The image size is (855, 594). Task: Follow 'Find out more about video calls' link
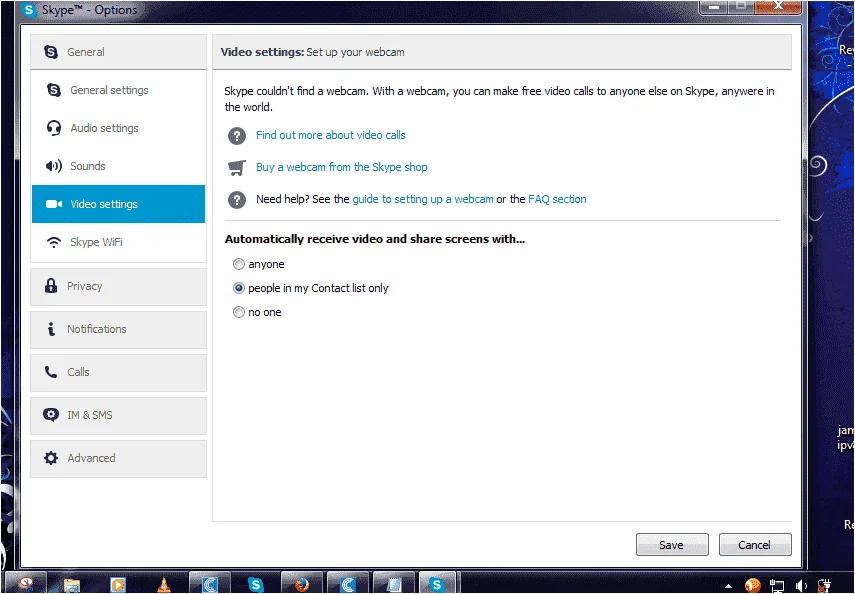330,135
